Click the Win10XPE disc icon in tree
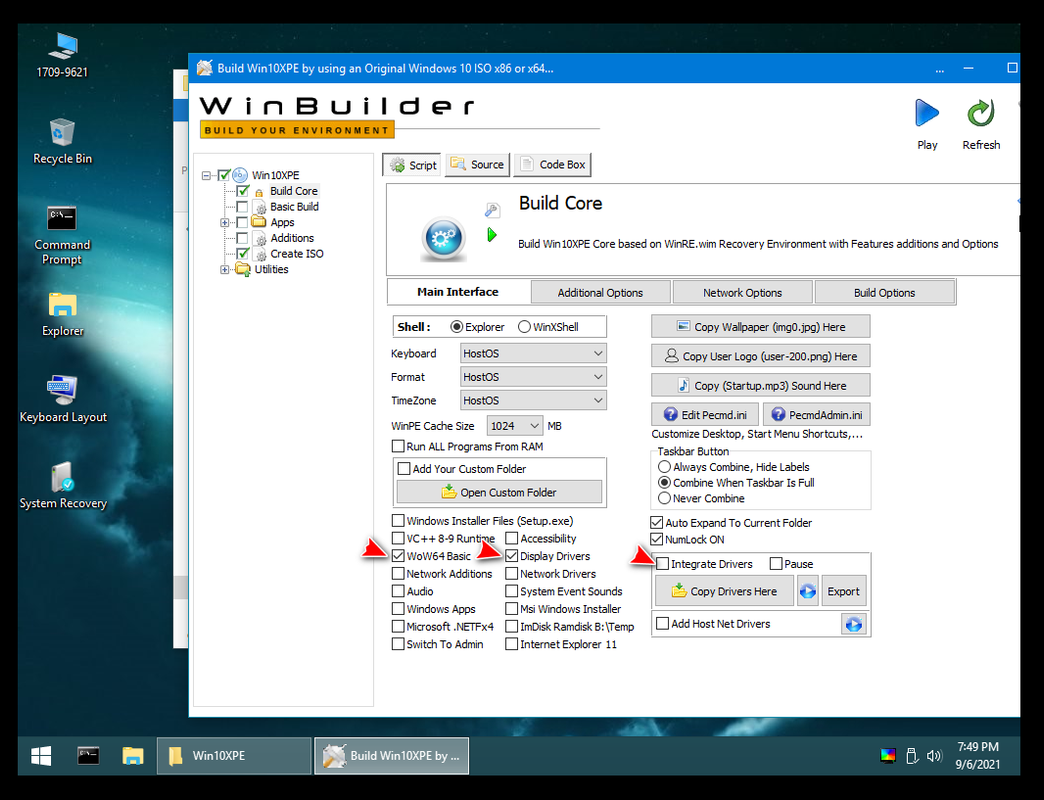 point(240,175)
